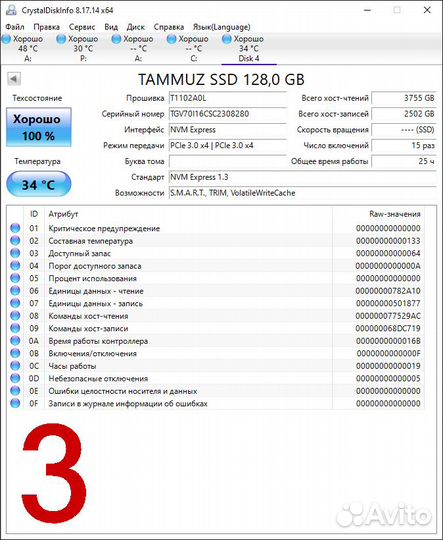Minimize the CrystalDiskInfo window
Screen dimensions: 443x540
pos(368,10)
